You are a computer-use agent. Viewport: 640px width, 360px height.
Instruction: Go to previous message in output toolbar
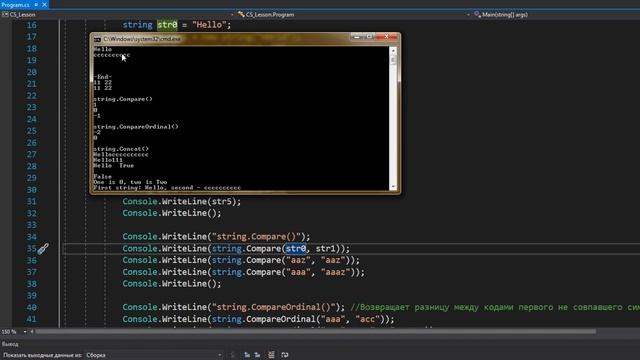click(x=247, y=355)
